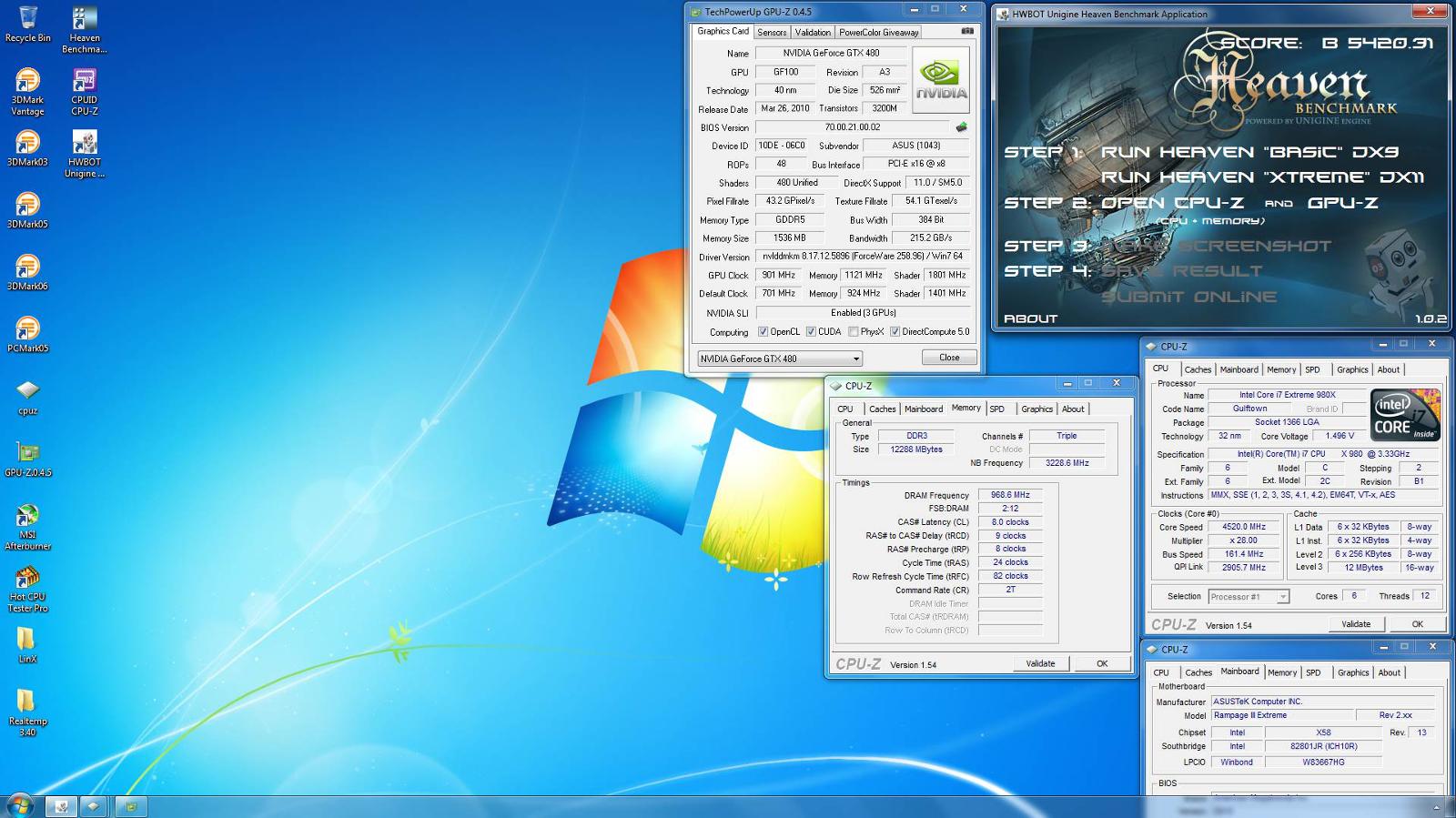Open 3DMark06 desktop icon
Screen dimensions: 1456x818
pyautogui.click(x=27, y=272)
